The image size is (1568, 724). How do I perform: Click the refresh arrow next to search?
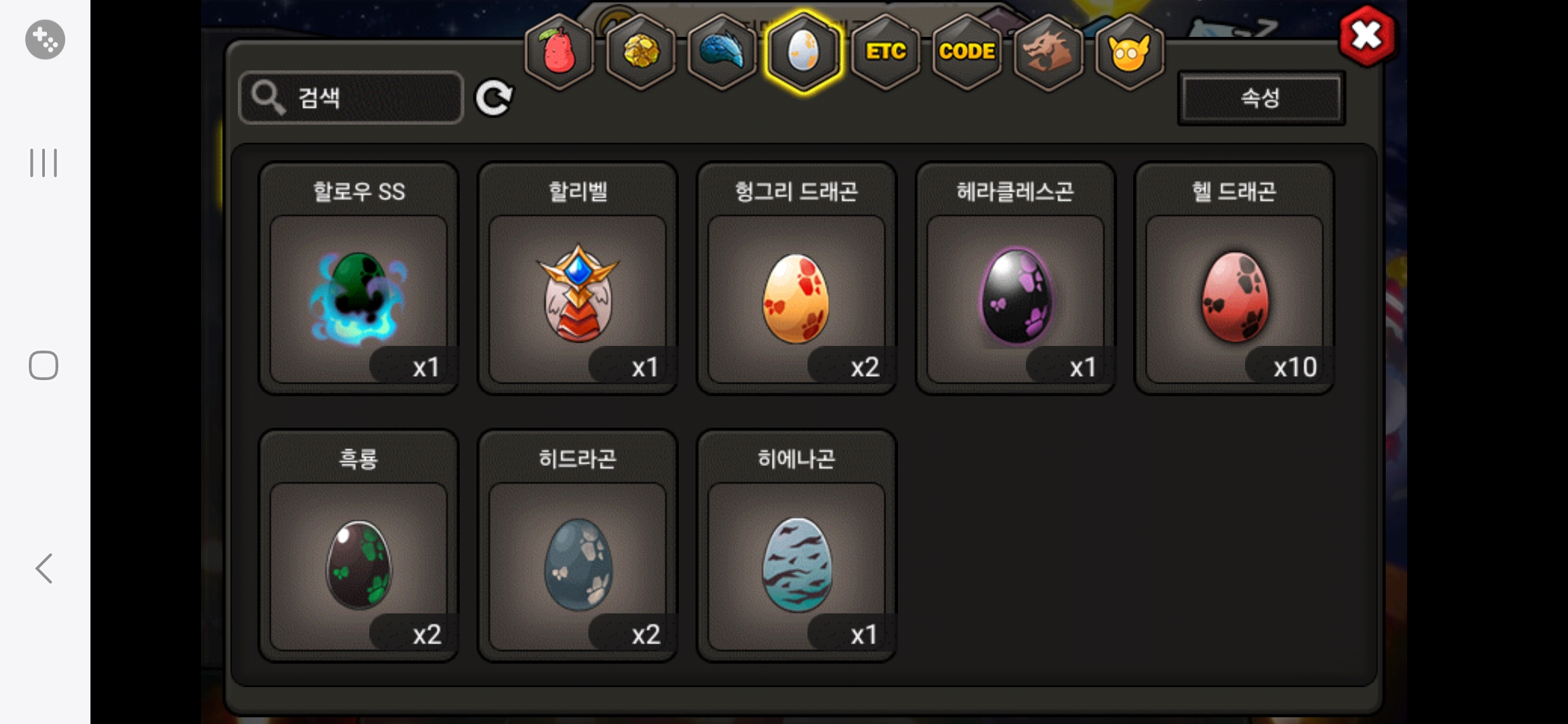pyautogui.click(x=494, y=99)
